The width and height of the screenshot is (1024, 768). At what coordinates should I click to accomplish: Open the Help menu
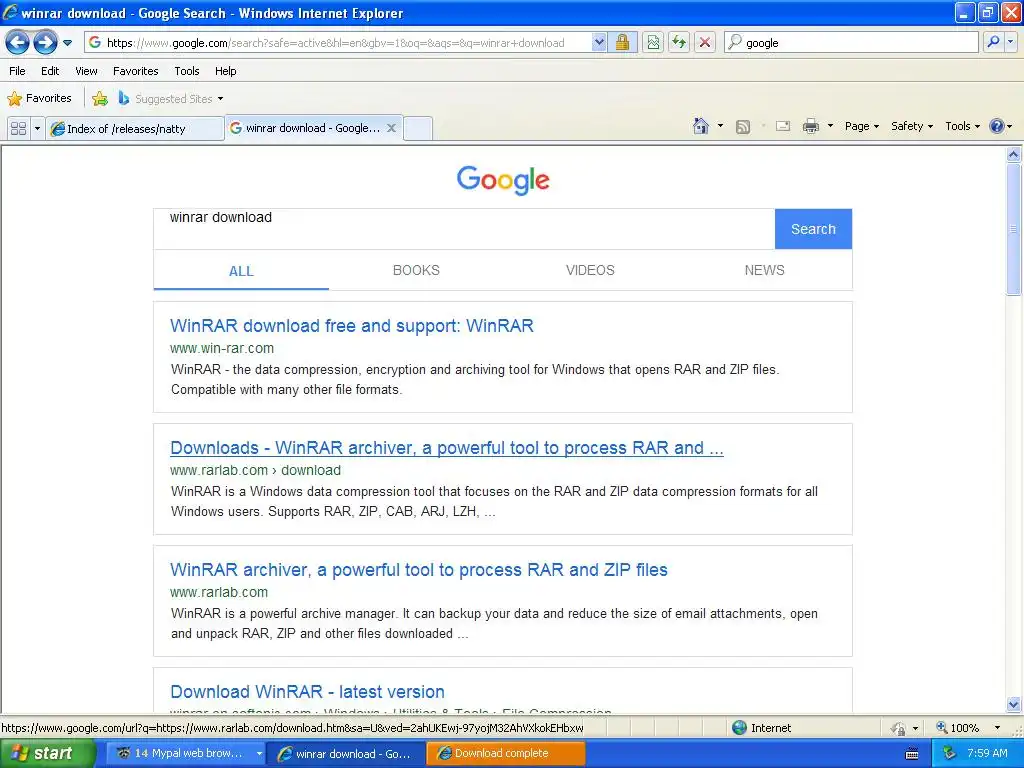(225, 71)
